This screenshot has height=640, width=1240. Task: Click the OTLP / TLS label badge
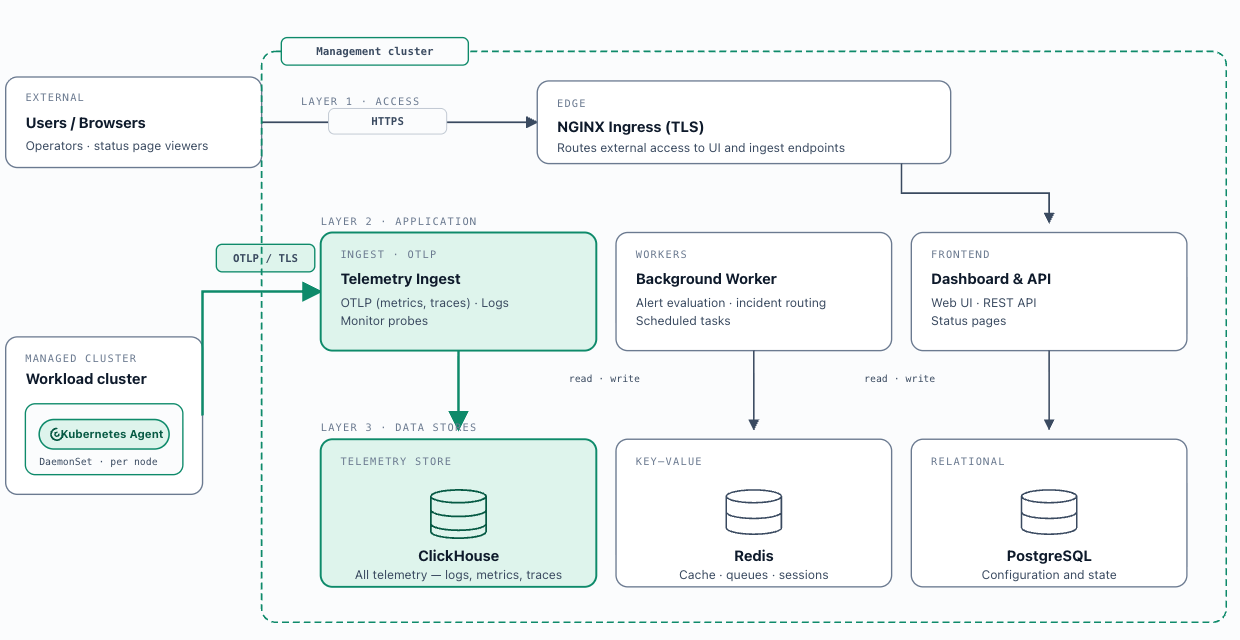tap(265, 258)
